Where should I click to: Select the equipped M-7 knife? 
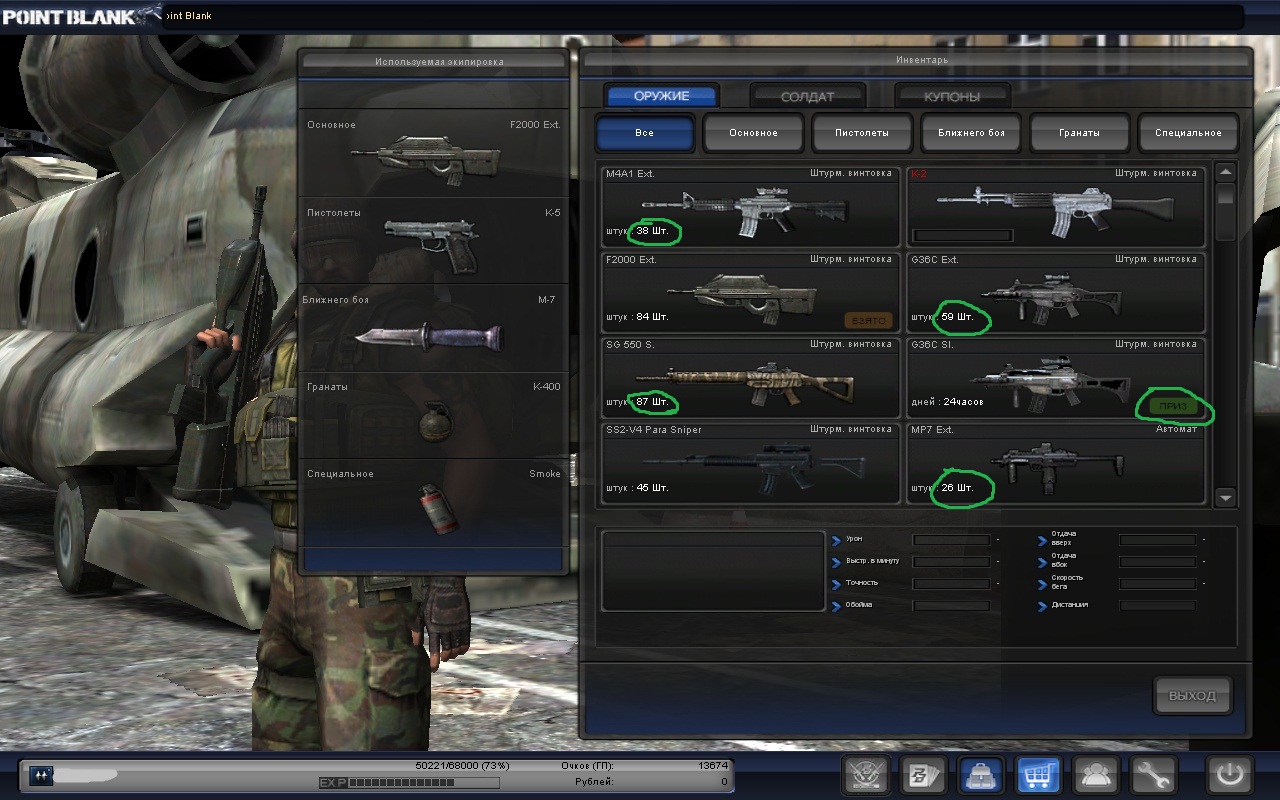[x=434, y=328]
